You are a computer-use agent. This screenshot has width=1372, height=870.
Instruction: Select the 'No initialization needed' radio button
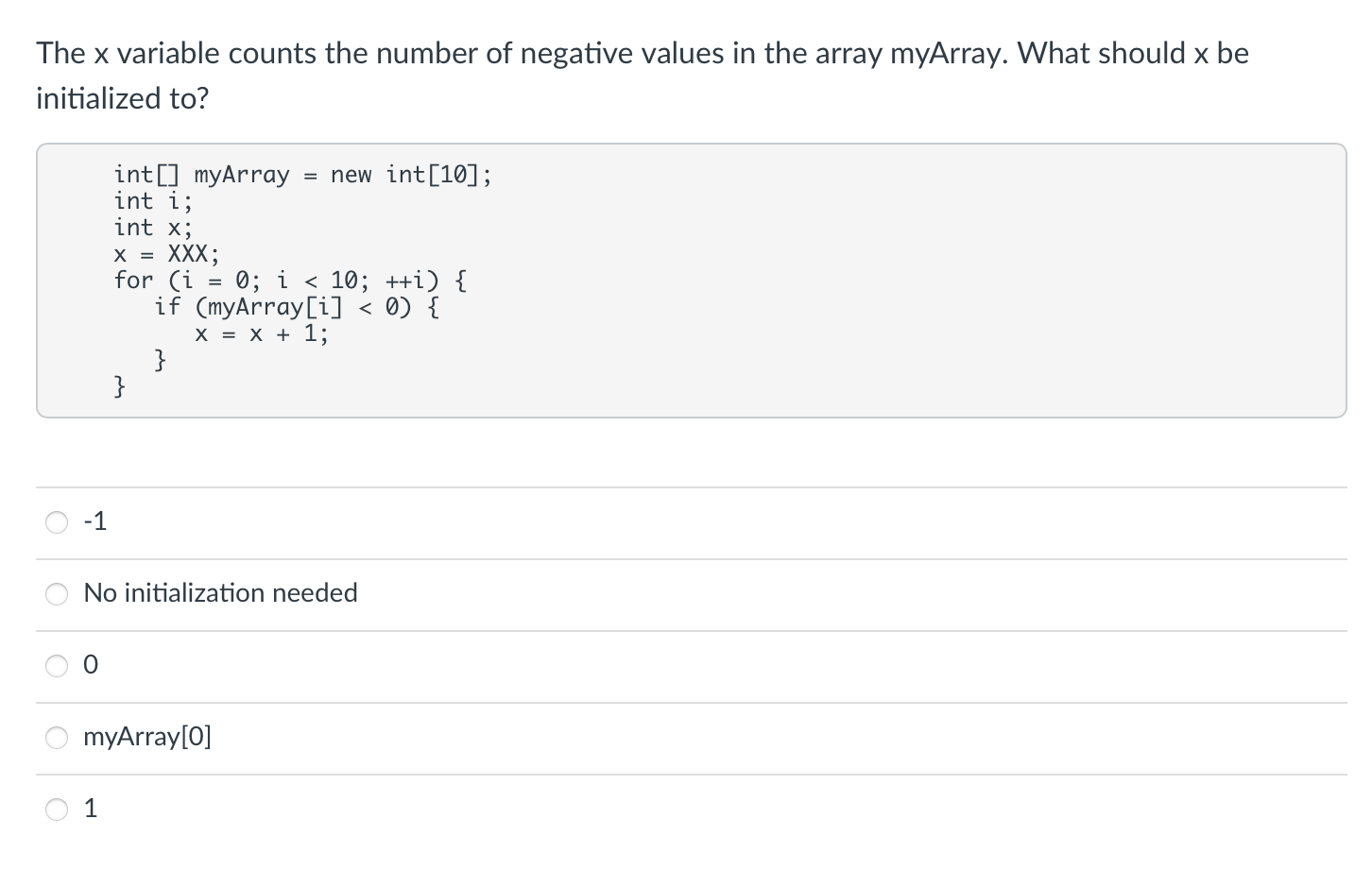tap(57, 593)
